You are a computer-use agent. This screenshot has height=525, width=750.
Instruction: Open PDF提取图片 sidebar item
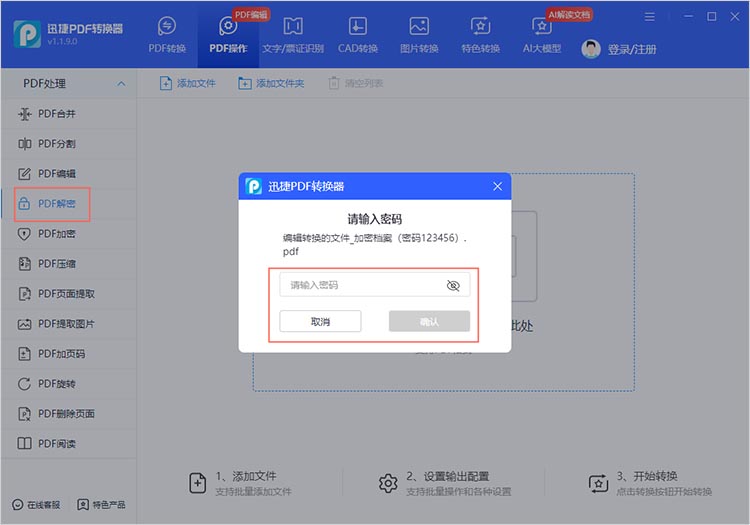[68, 324]
